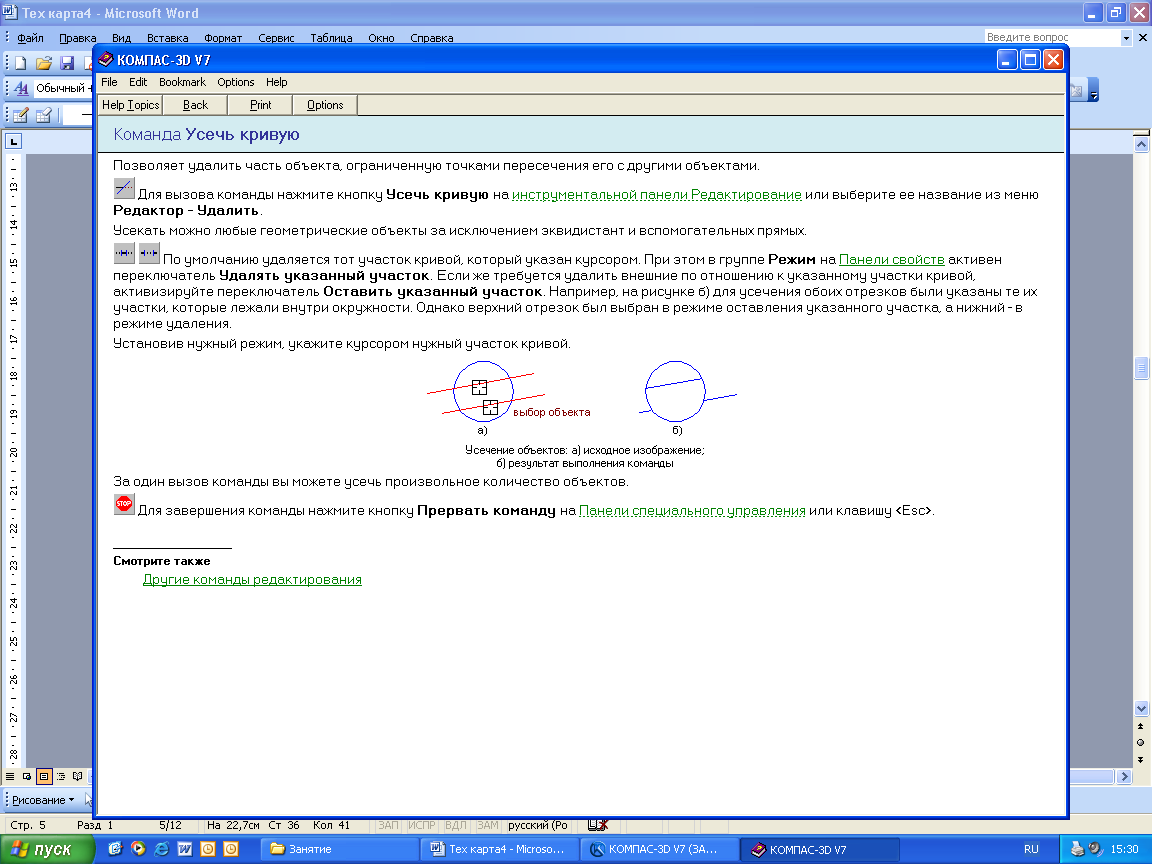Screen dimensions: 1152x864
Task: Open Word's Справка menu
Action: click(x=432, y=38)
